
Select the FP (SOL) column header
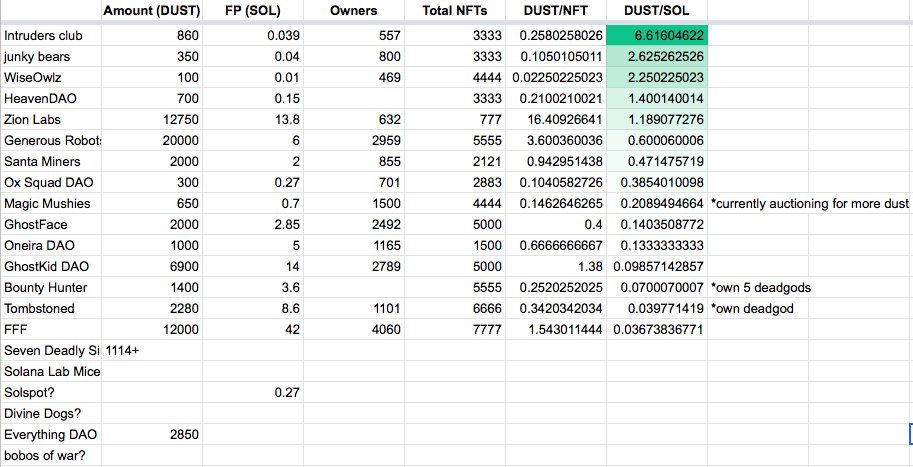tap(253, 10)
